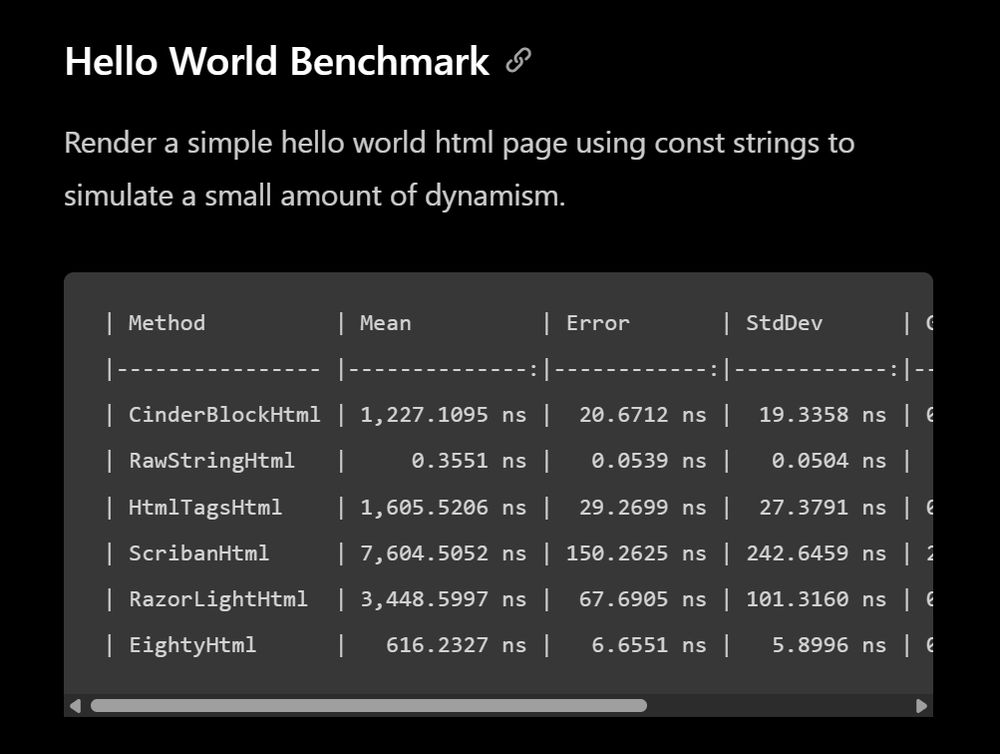1000x754 pixels.
Task: Click the horizontal scrollbar thumb under the table
Action: 369,706
